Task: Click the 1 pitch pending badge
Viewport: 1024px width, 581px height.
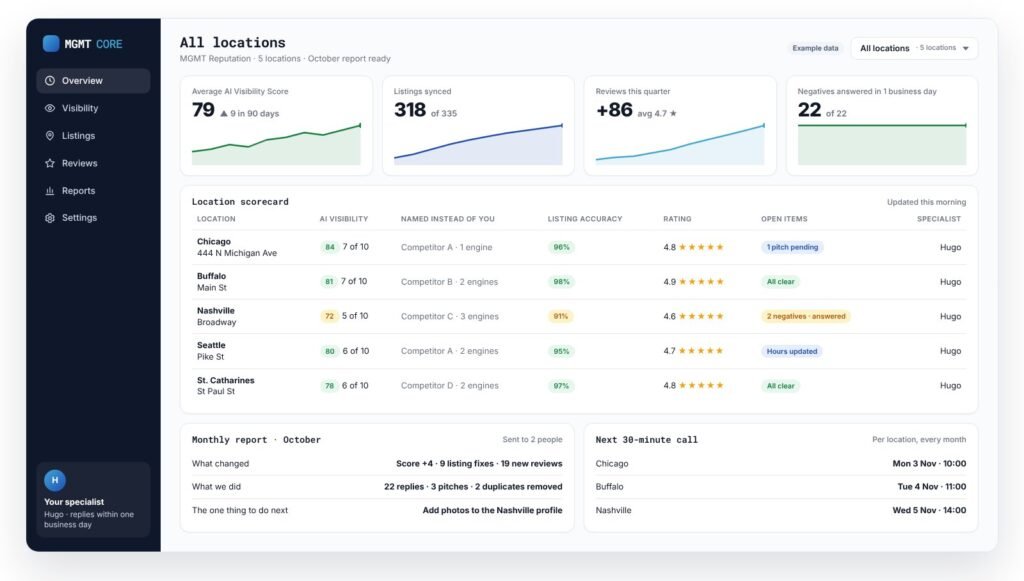Action: tap(792, 247)
